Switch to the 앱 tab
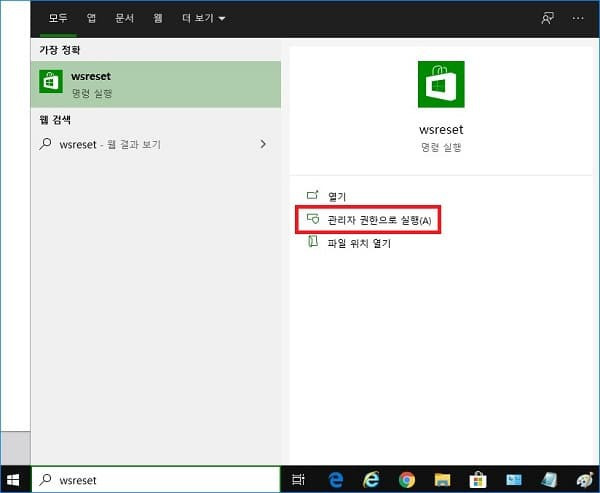The height and width of the screenshot is (493, 600). (91, 18)
